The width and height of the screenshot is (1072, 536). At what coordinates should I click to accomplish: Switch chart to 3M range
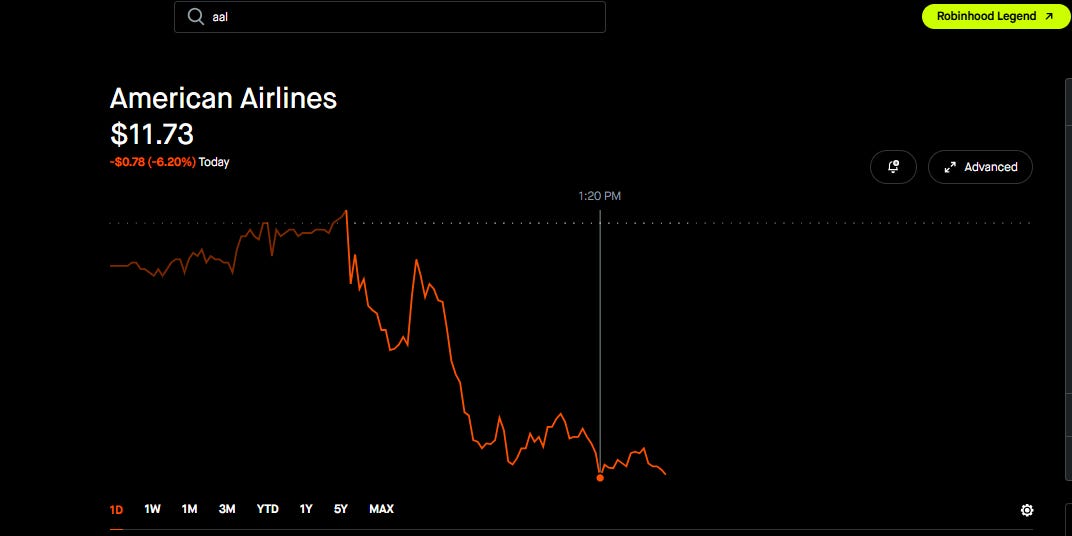[x=227, y=509]
